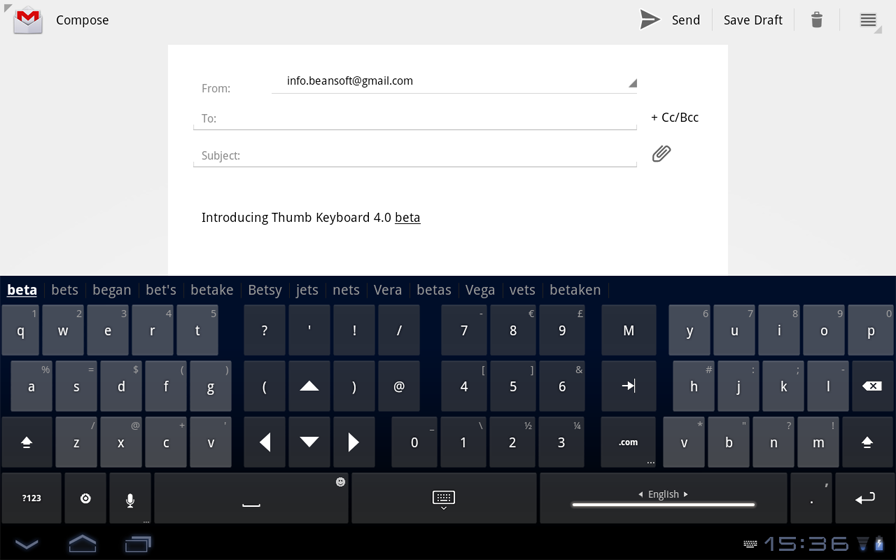Choose suggestion 'Betsy'
896x560 pixels.
(265, 290)
